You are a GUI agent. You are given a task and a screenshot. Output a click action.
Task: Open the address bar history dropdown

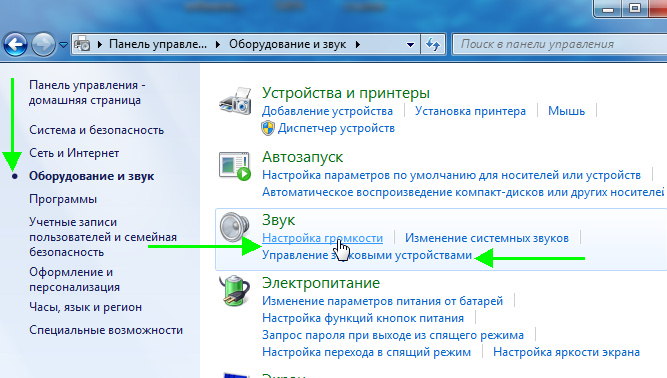(x=410, y=44)
